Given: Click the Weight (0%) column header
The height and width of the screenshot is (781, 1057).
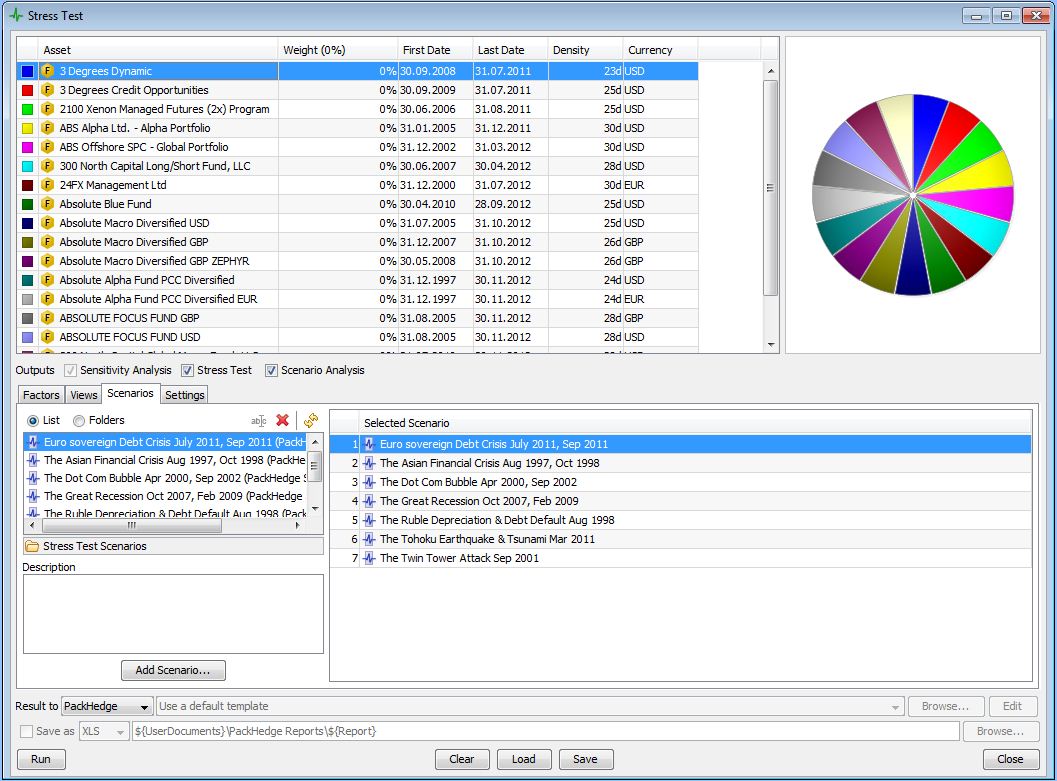Looking at the screenshot, I should tap(338, 50).
